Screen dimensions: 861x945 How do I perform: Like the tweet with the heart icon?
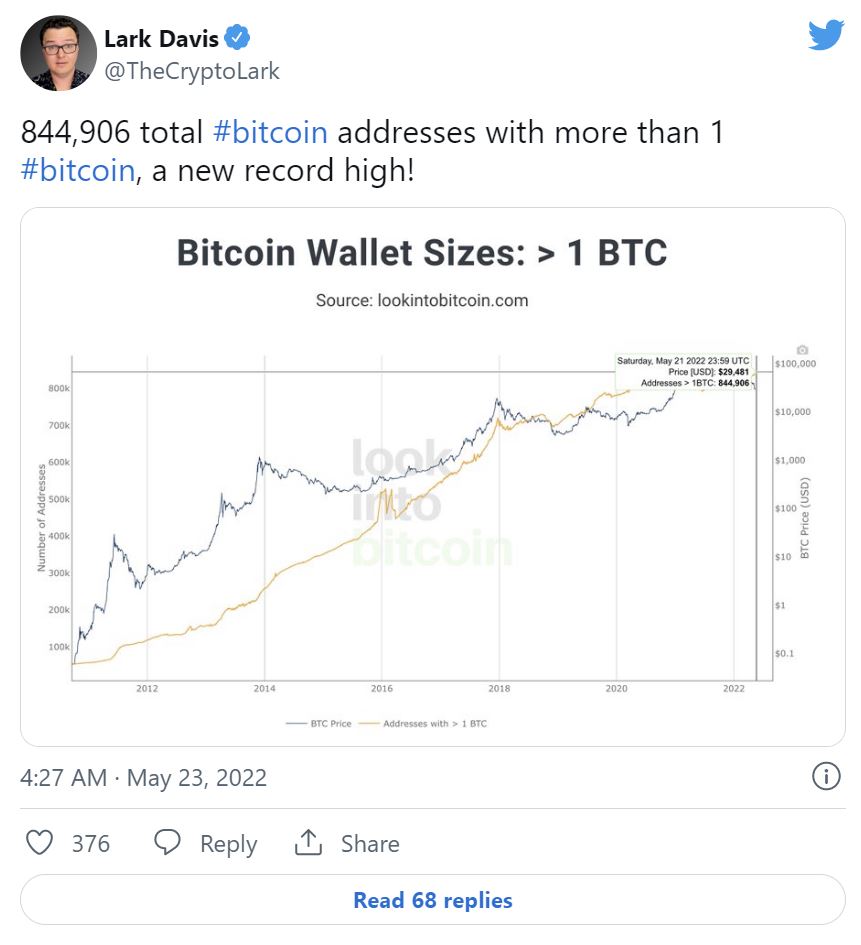(39, 843)
